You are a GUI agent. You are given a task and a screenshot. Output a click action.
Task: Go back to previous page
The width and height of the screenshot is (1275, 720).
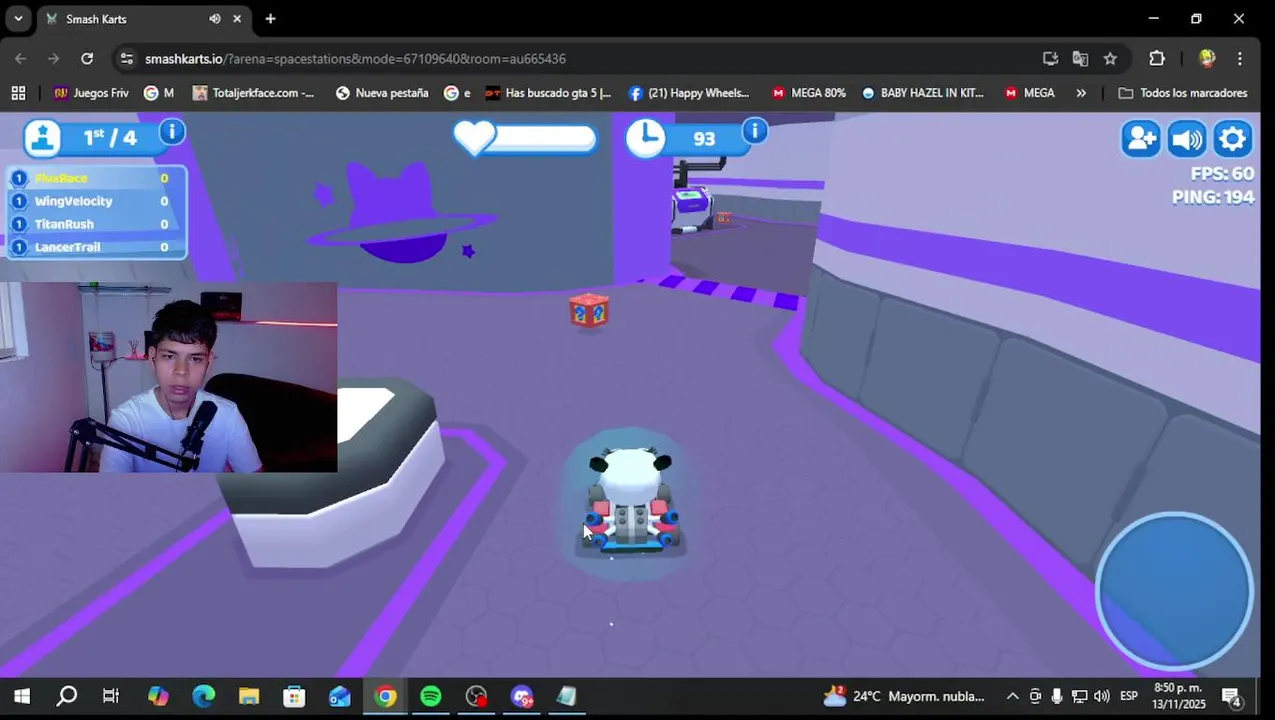21,59
